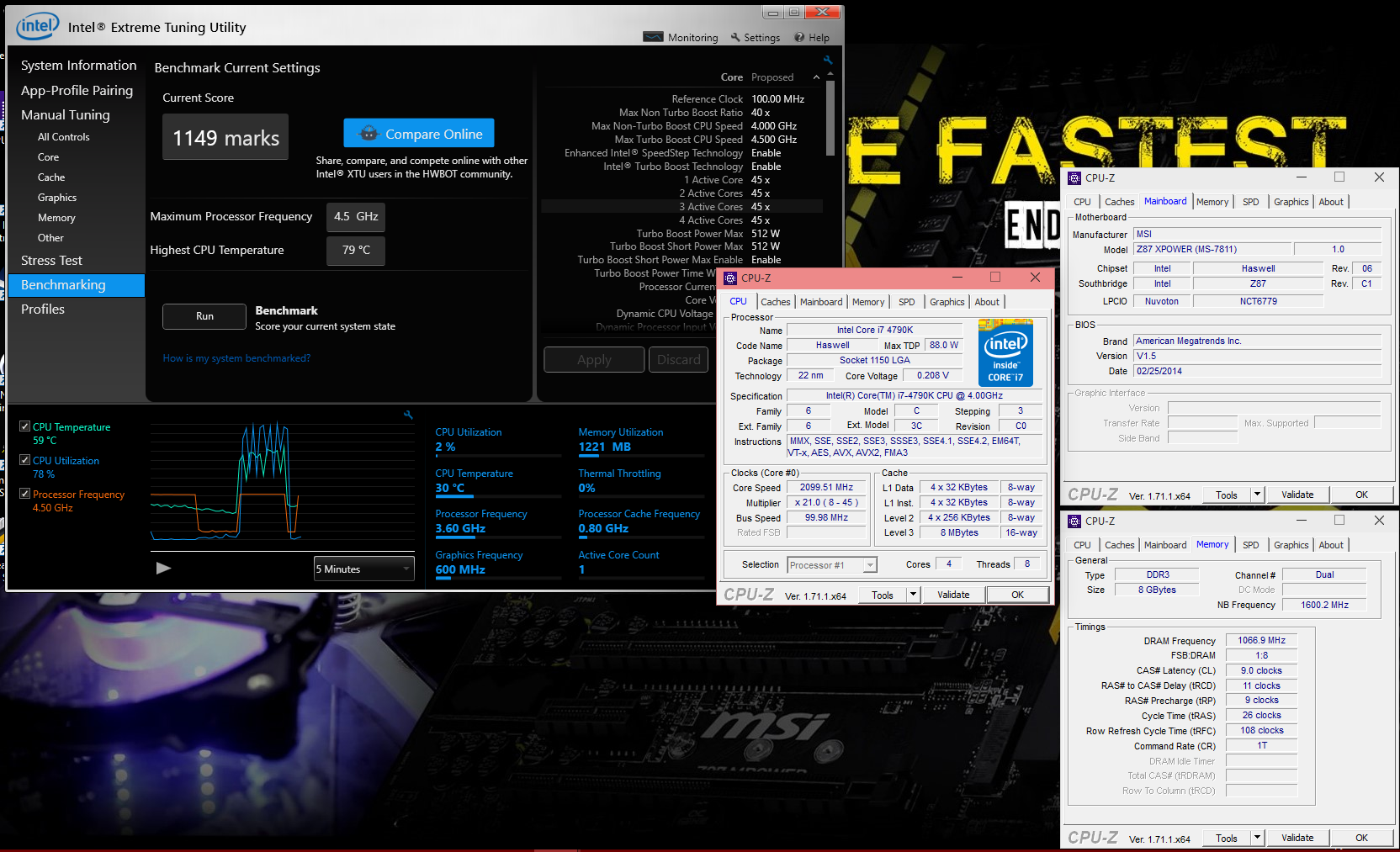Open Help question mark in XTU
Viewport: 1400px width, 852px height.
click(x=800, y=37)
